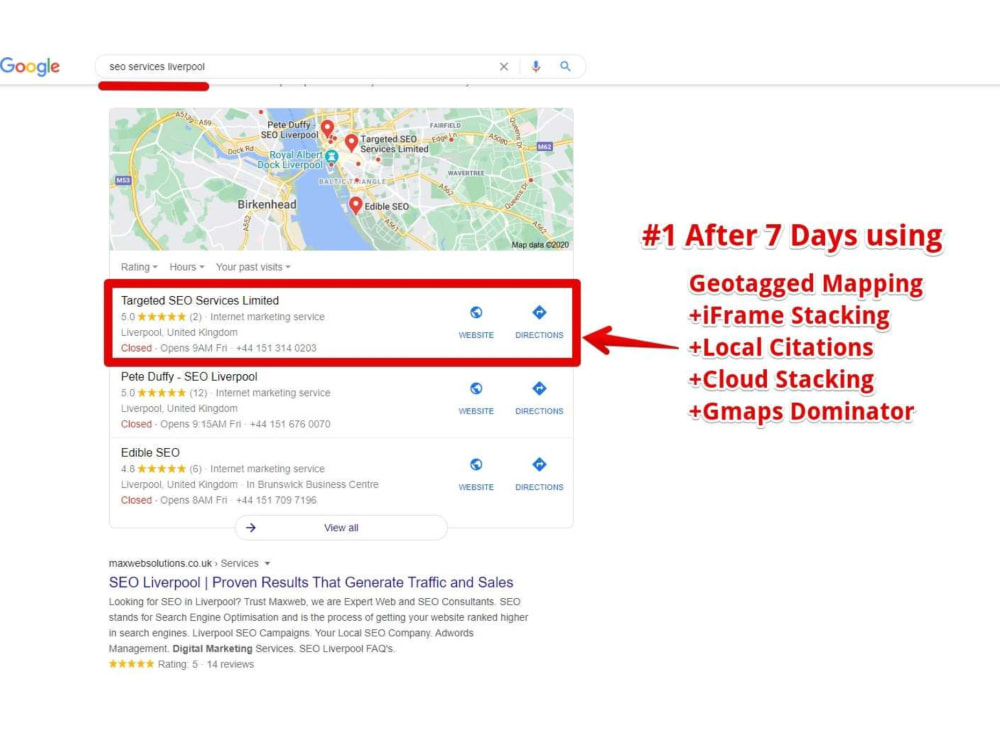Start voice search with microphone icon
Viewport: 1000px width, 750px height.
pos(536,66)
